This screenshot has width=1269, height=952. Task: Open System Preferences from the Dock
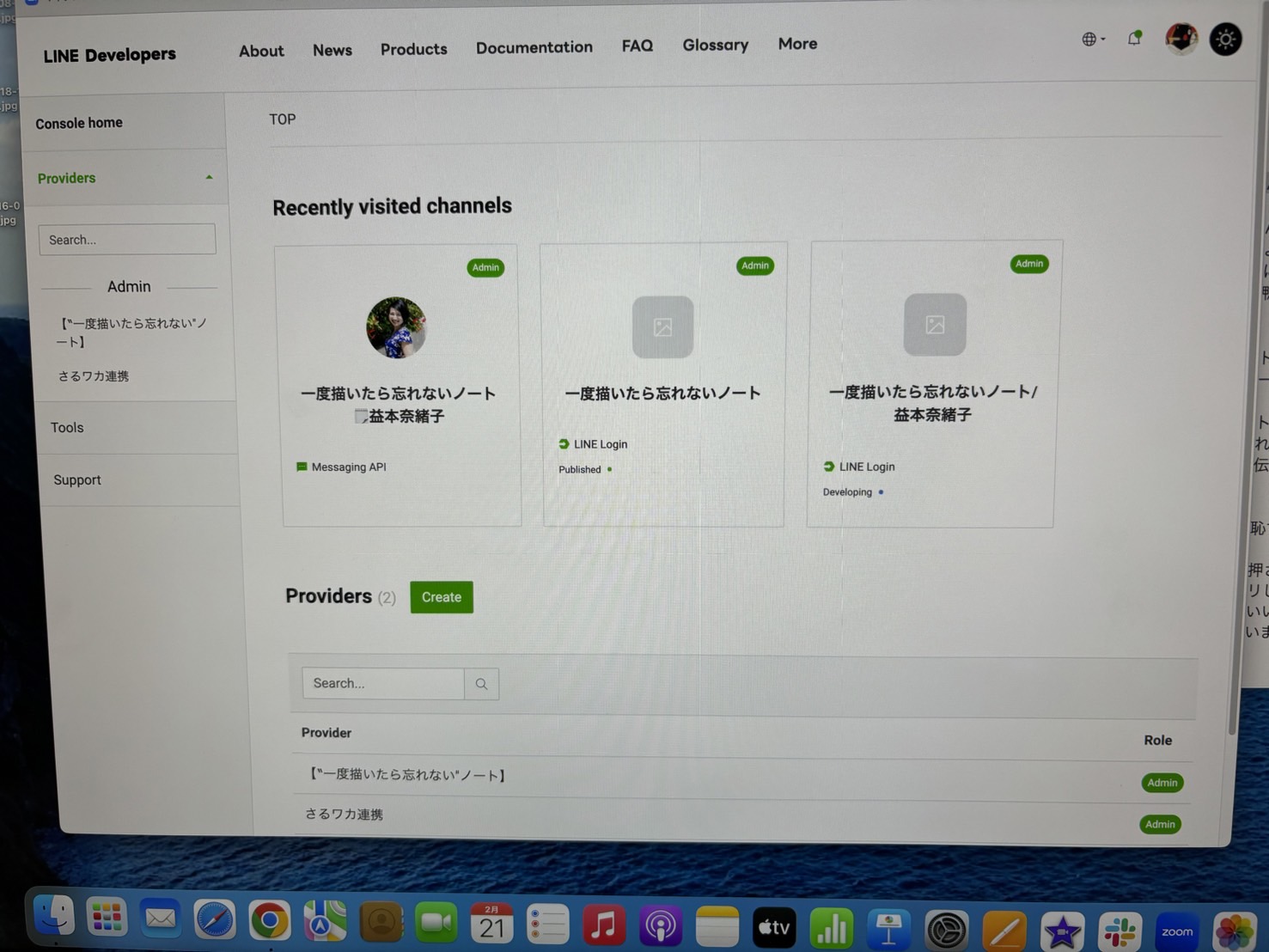pyautogui.click(x=947, y=931)
